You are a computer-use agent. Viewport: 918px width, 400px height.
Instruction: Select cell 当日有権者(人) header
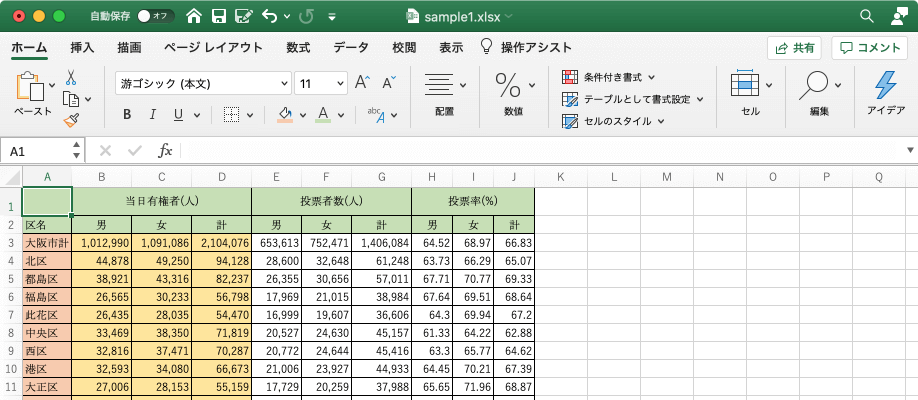click(162, 201)
